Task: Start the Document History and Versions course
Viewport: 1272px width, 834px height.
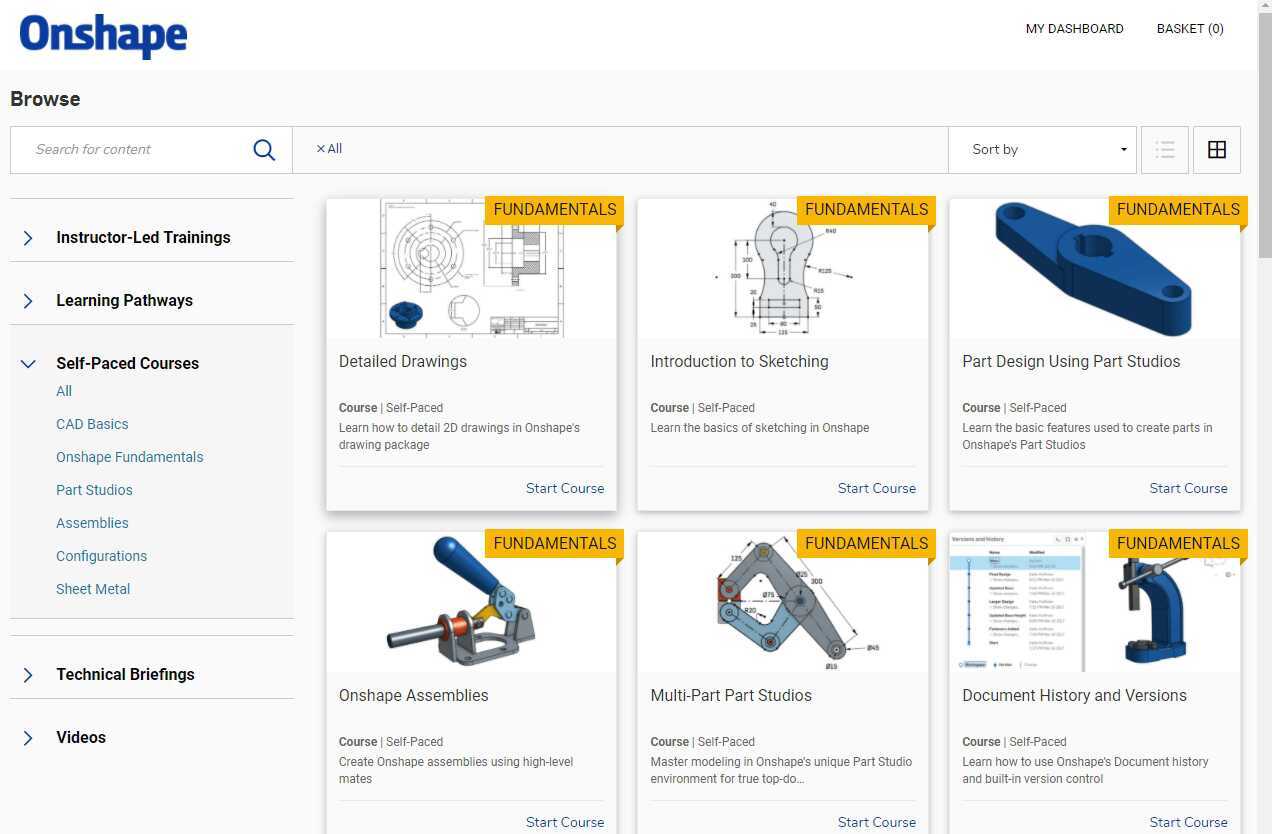Action: 1188,822
